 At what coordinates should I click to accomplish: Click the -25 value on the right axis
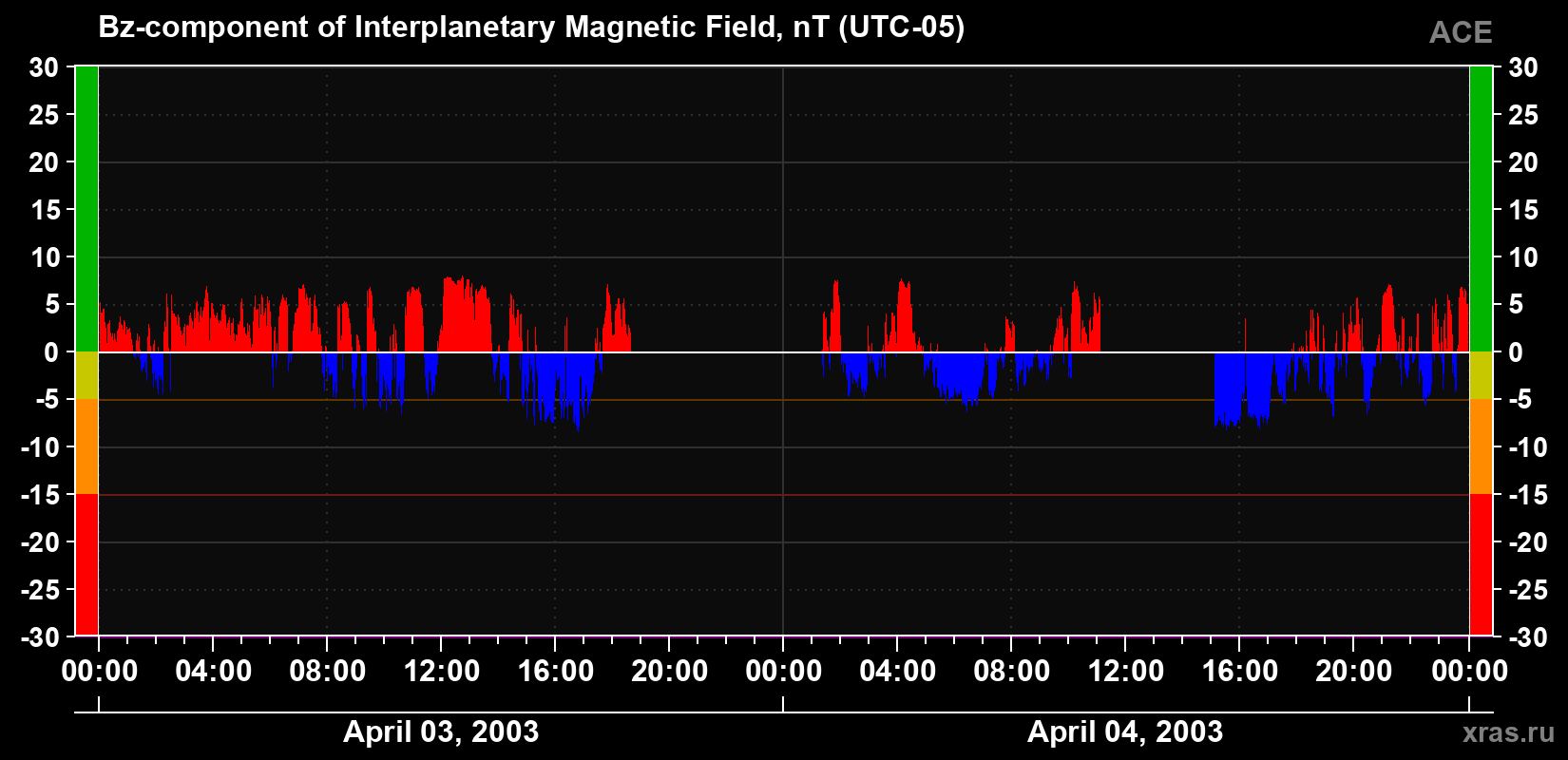tap(1527, 590)
